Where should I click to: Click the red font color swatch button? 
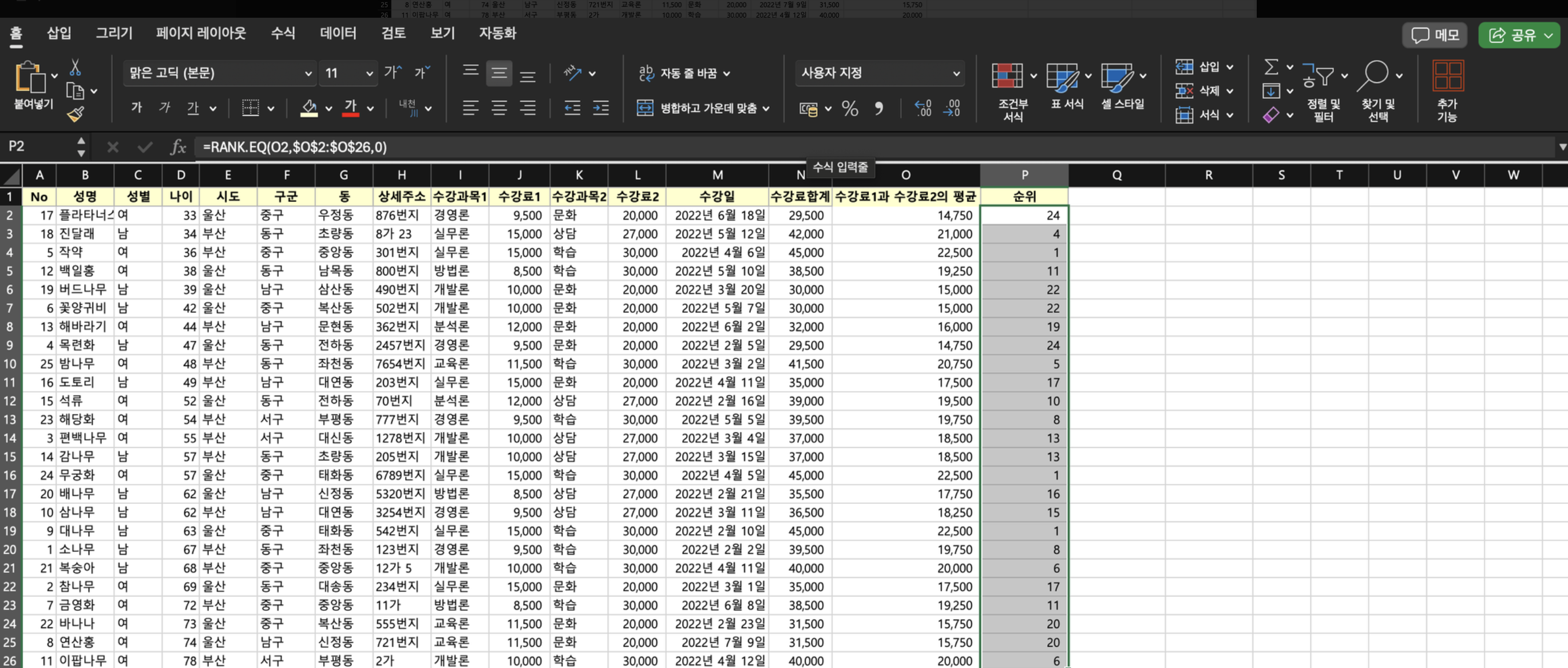(350, 108)
